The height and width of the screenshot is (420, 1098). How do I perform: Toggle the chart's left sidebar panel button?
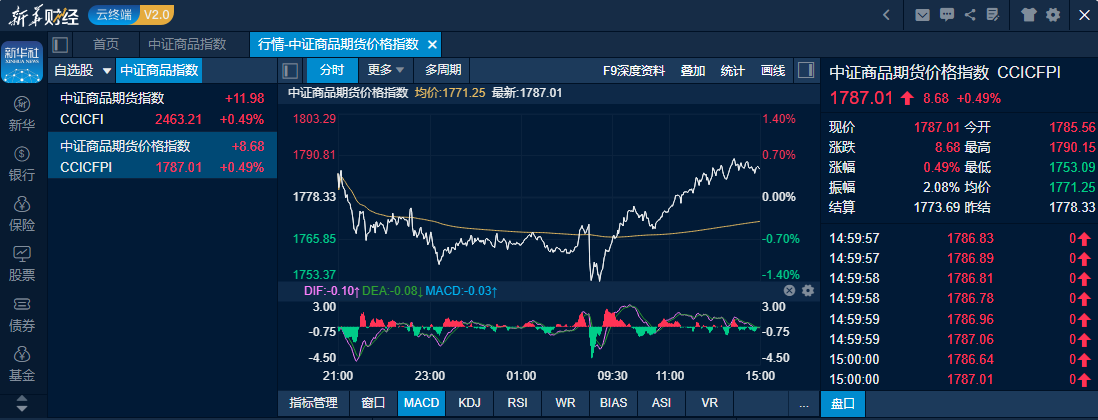[290, 71]
